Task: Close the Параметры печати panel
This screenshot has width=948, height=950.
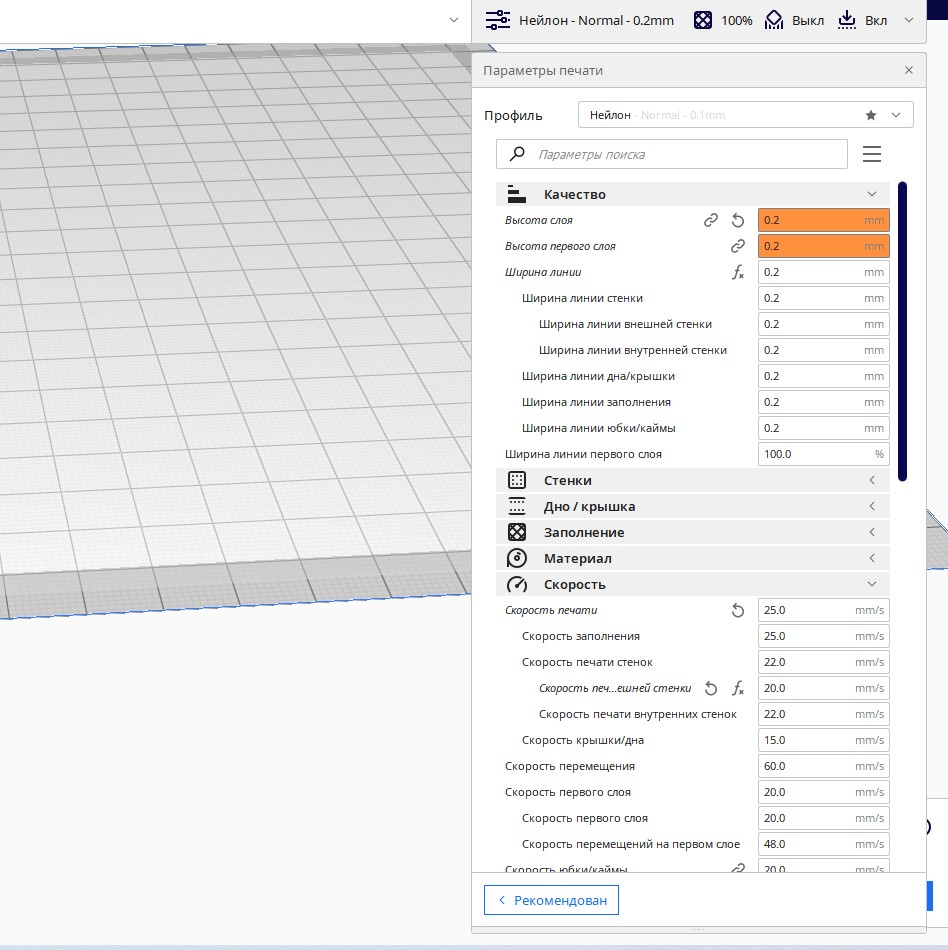Action: point(908,70)
